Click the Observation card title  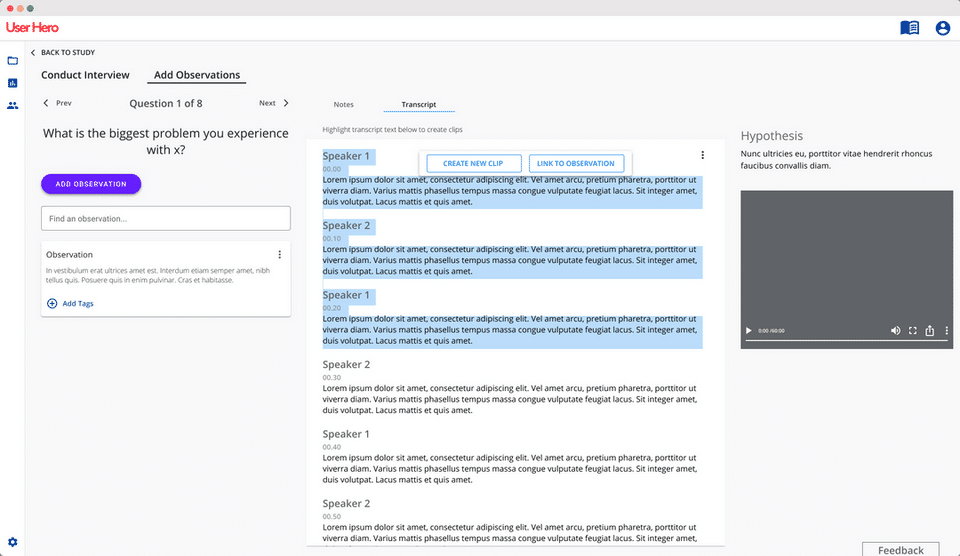point(69,255)
